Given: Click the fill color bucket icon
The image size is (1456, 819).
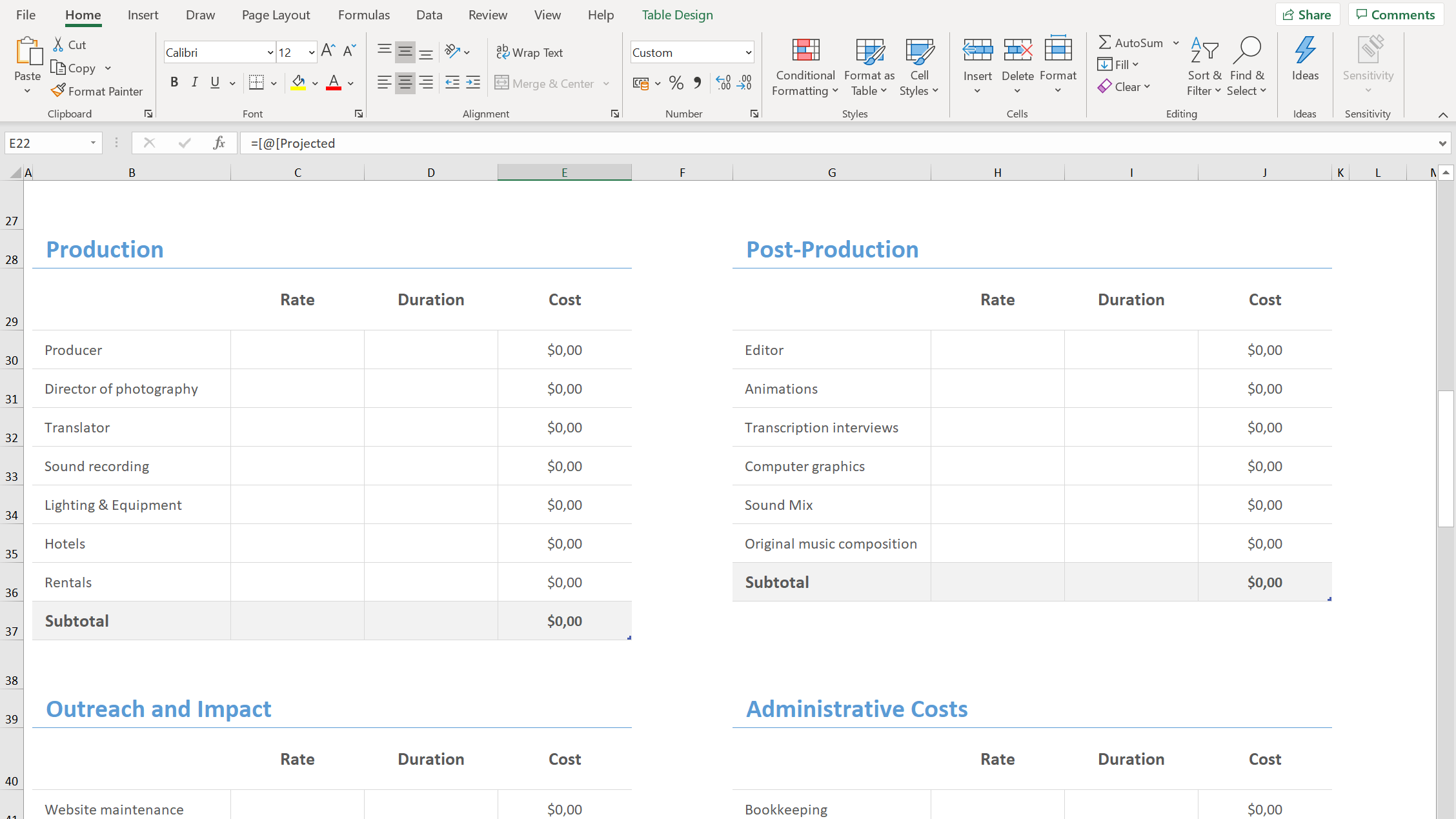Looking at the screenshot, I should [x=298, y=83].
